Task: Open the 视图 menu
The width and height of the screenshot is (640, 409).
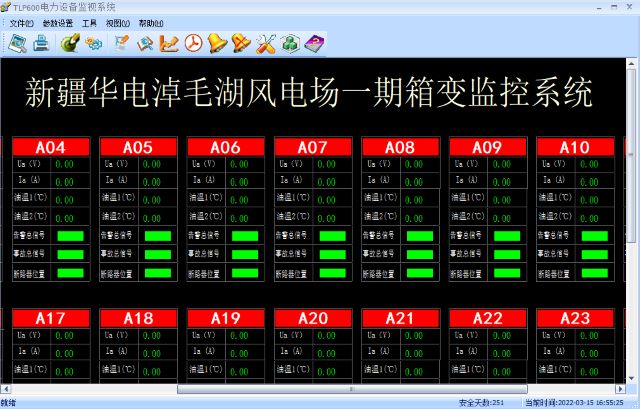Action: click(x=117, y=22)
